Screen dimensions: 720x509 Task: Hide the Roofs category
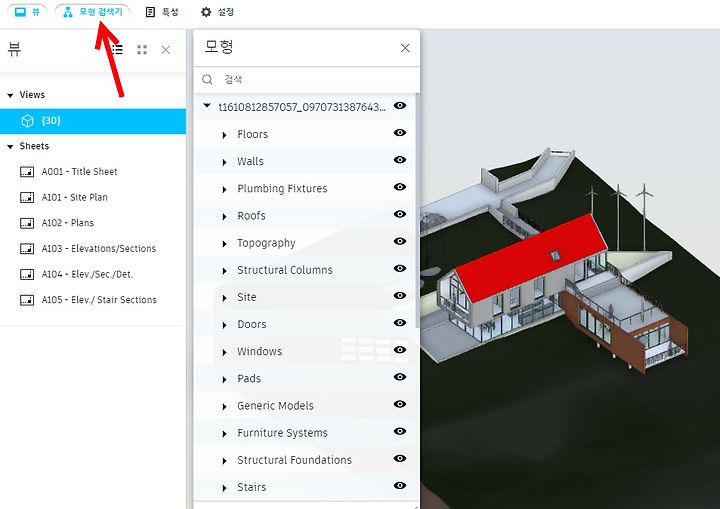pos(400,214)
